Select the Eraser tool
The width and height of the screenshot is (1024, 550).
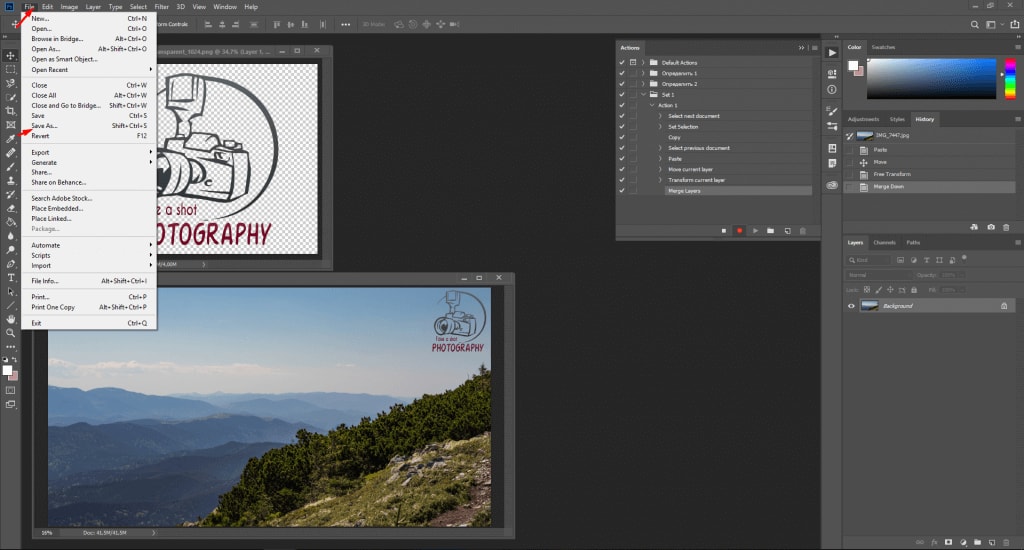[x=10, y=208]
